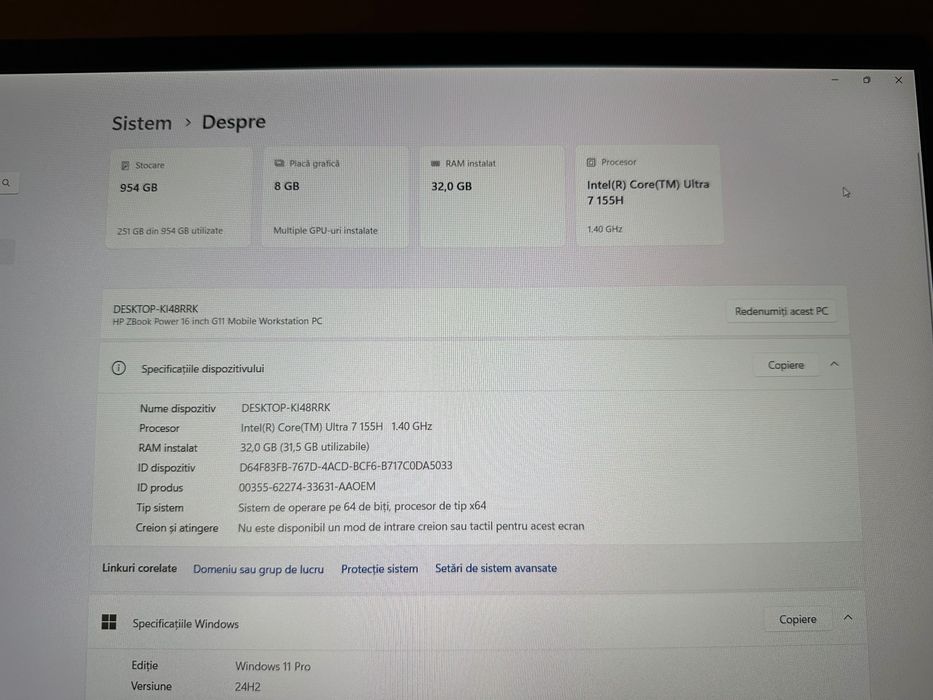The width and height of the screenshot is (933, 700).
Task: Click the Placă grafică card icon
Action: pos(279,163)
